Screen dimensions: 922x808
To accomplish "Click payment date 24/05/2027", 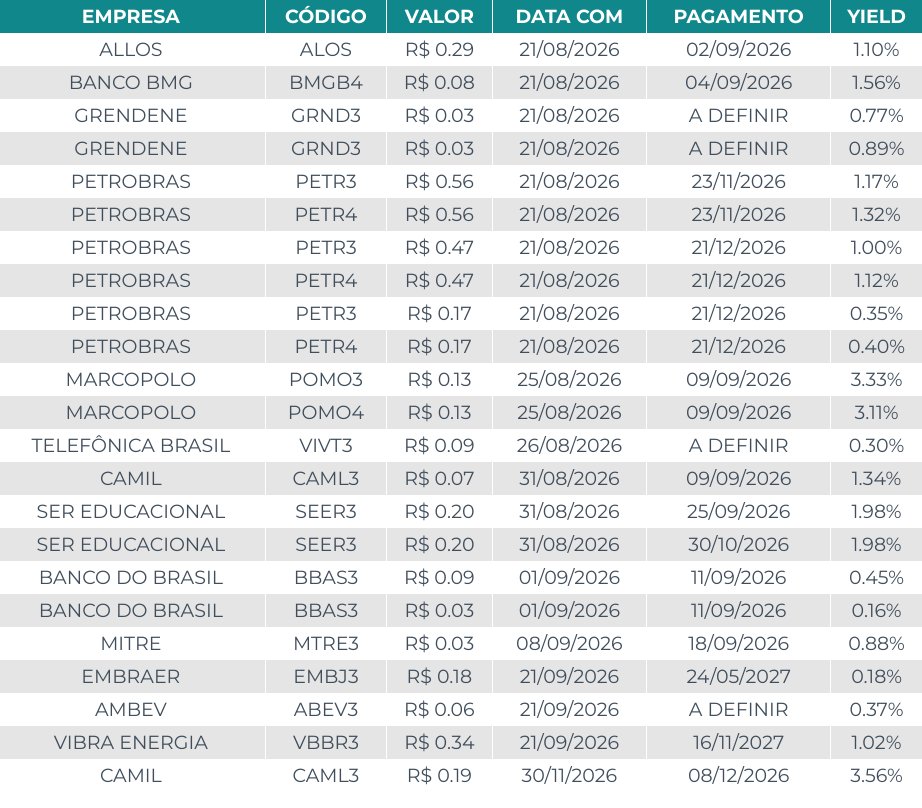I will (x=739, y=676).
